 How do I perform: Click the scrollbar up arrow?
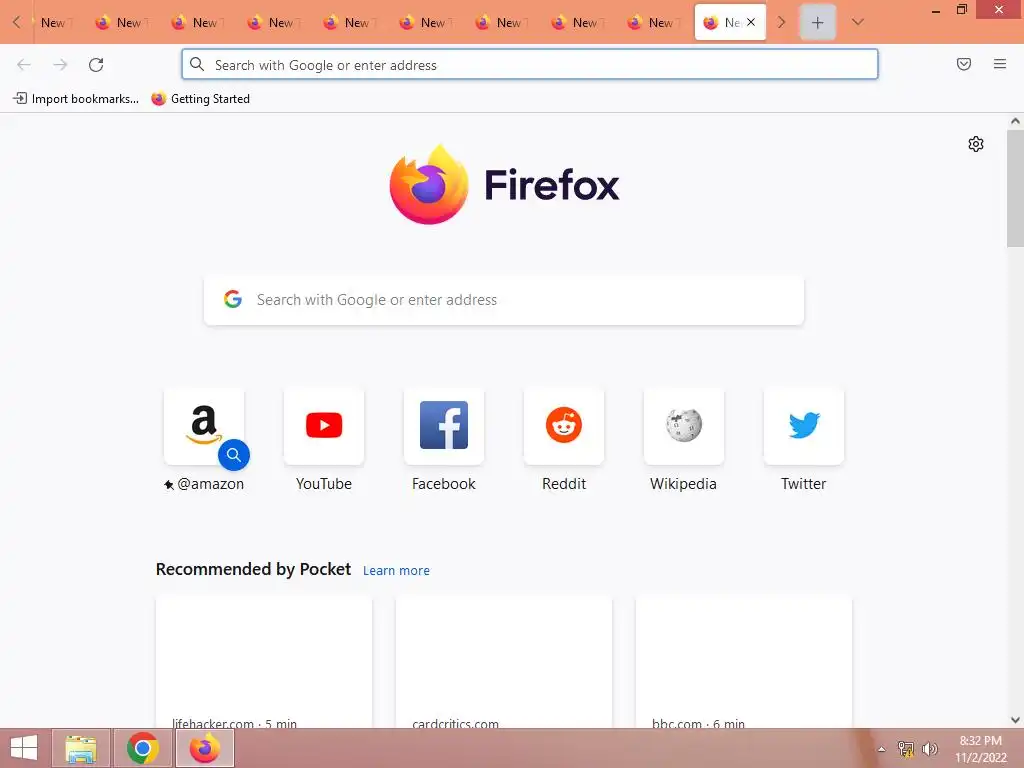[x=1015, y=121]
